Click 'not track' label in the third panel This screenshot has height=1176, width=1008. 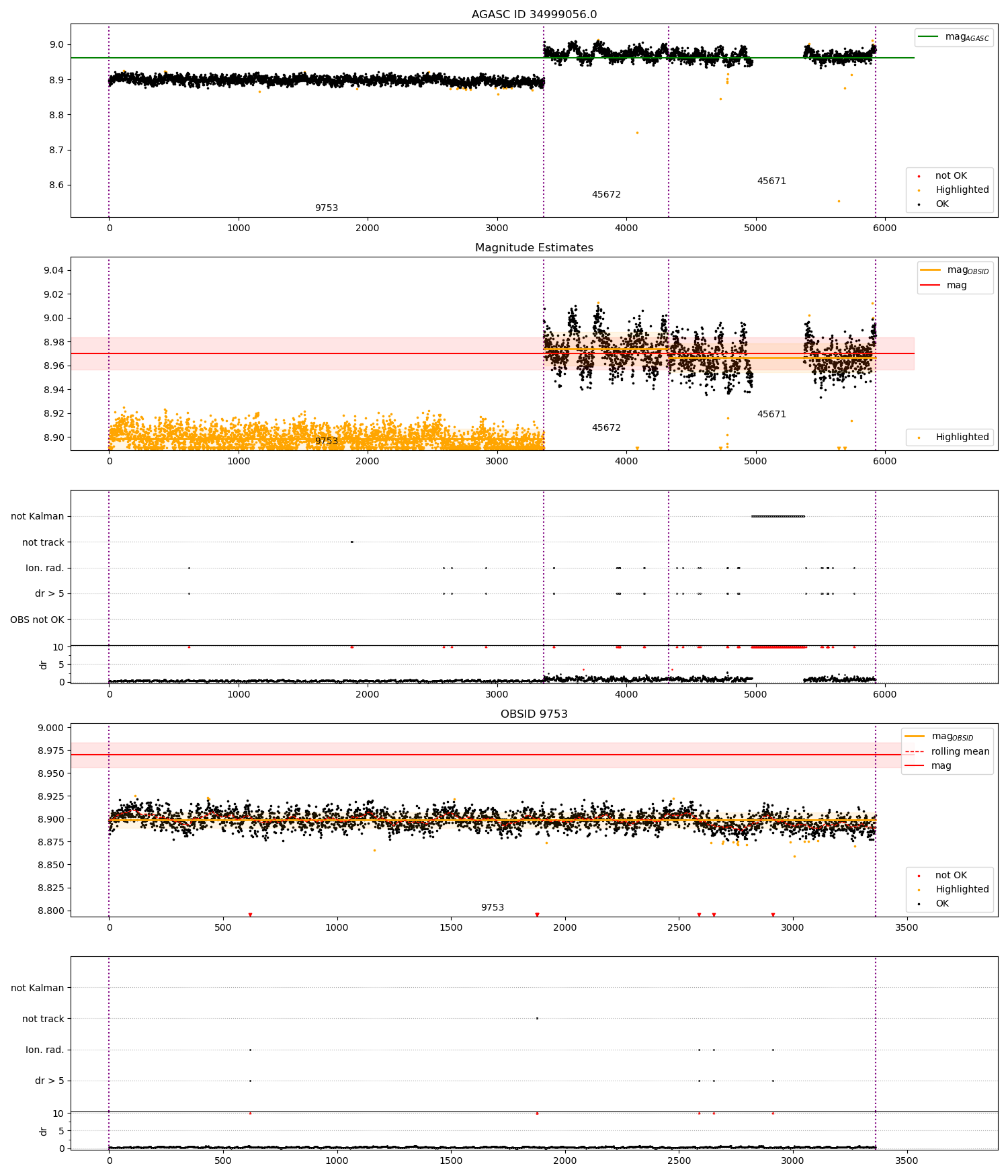(x=43, y=542)
